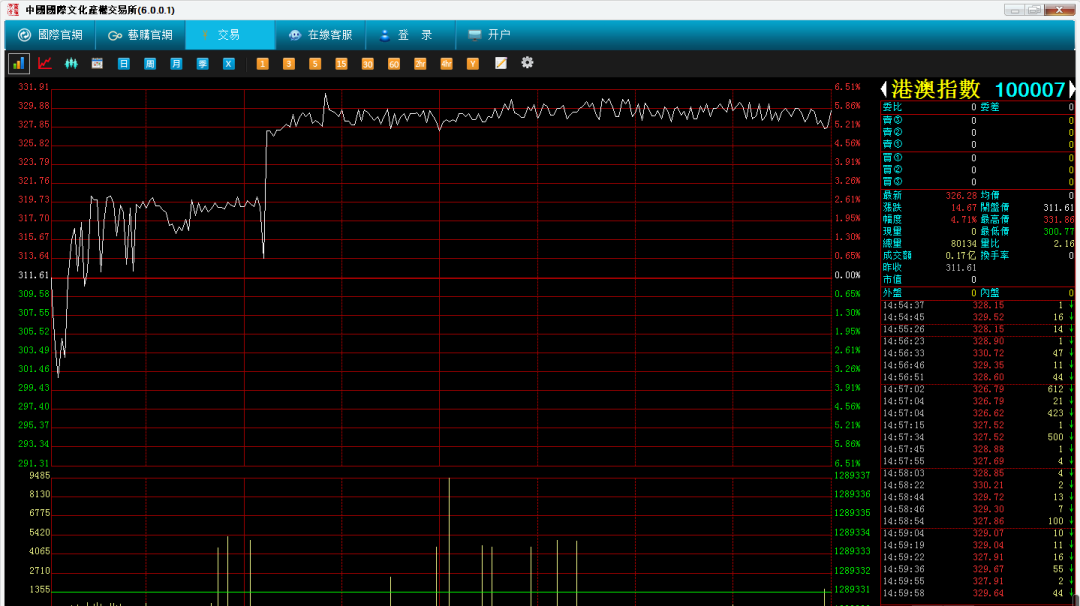Click turnover amount 0.17亿

[x=961, y=255]
